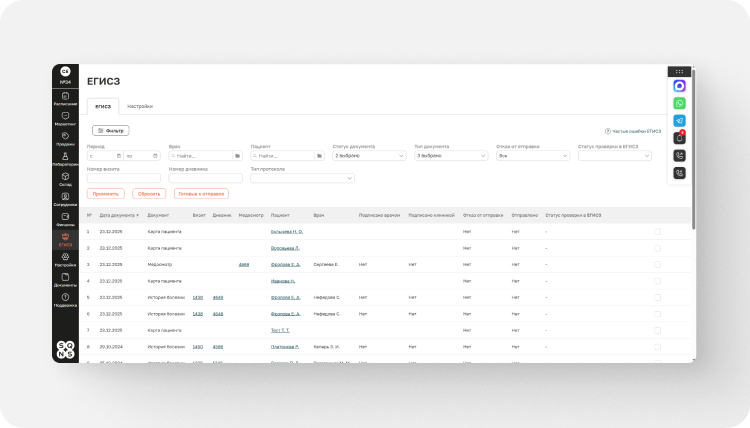
Task: Expand Статус проверки в ЕГИСЗ filter dropdown
Action: tap(615, 156)
